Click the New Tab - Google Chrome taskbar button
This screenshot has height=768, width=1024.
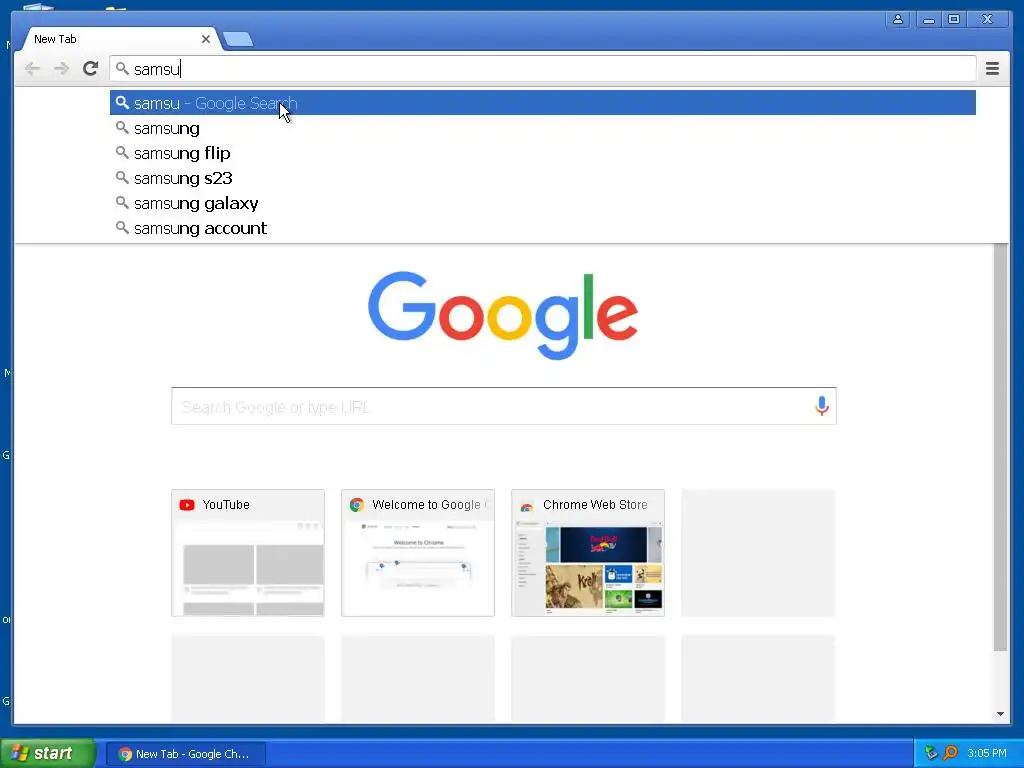click(x=185, y=754)
